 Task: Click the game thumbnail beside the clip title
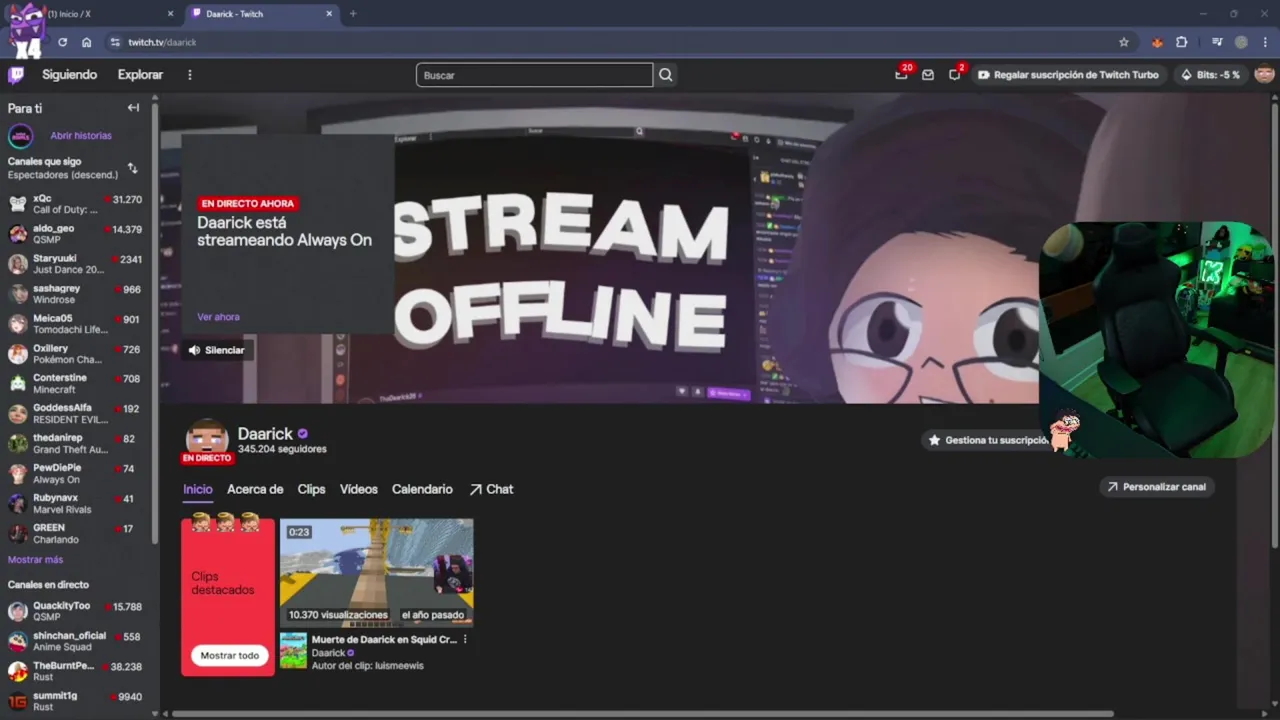click(293, 650)
